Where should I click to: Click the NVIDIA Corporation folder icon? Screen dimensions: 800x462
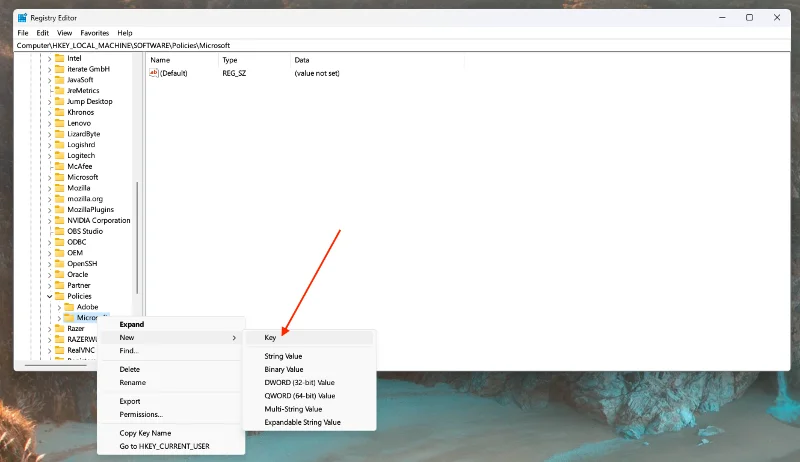point(60,220)
